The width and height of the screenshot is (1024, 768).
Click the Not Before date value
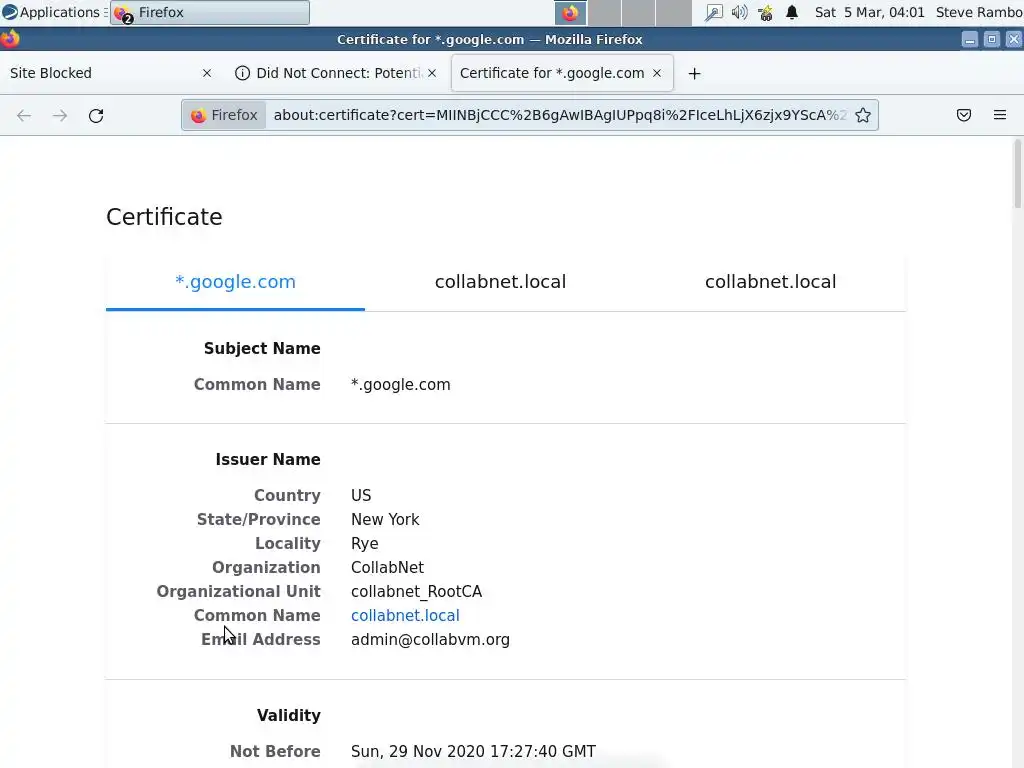[473, 752]
